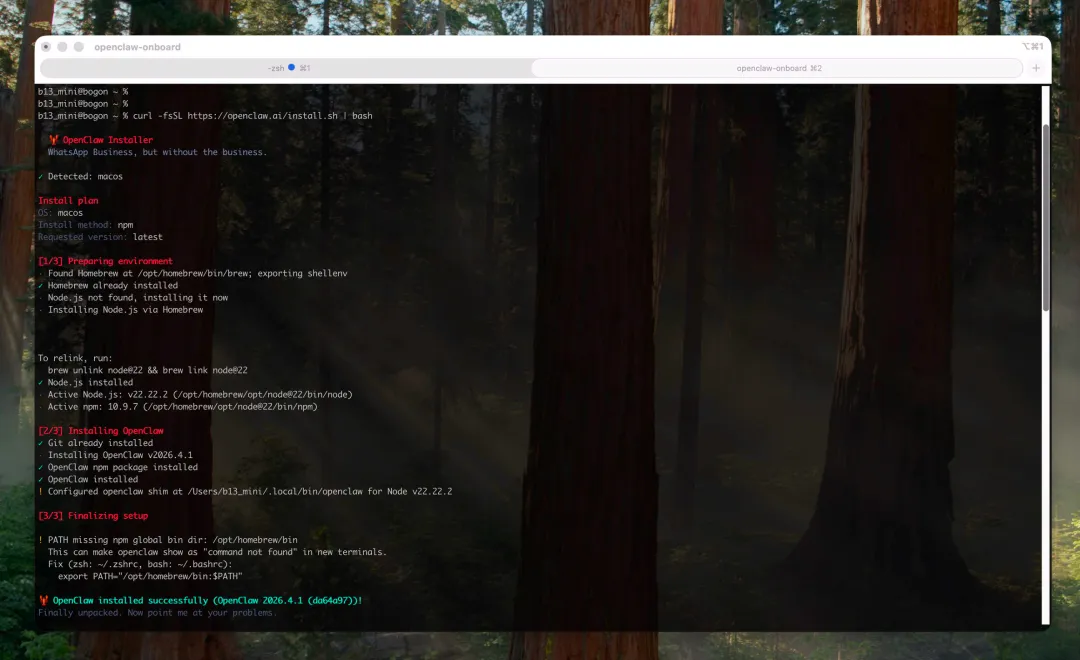Click the 'Install method: npm' line

click(85, 225)
